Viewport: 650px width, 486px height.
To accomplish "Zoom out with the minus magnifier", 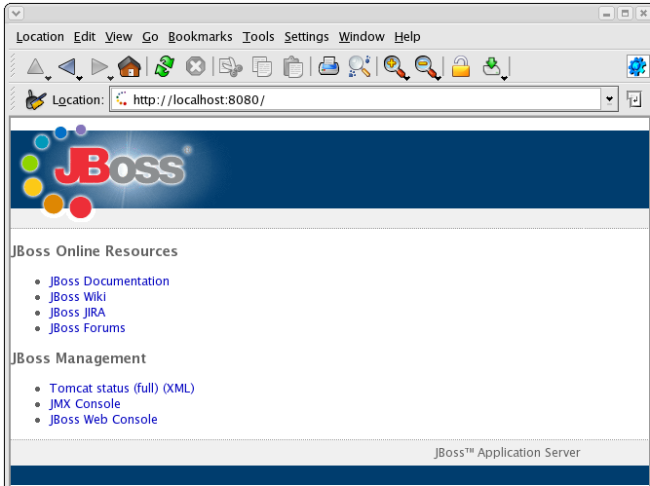I will (x=426, y=67).
